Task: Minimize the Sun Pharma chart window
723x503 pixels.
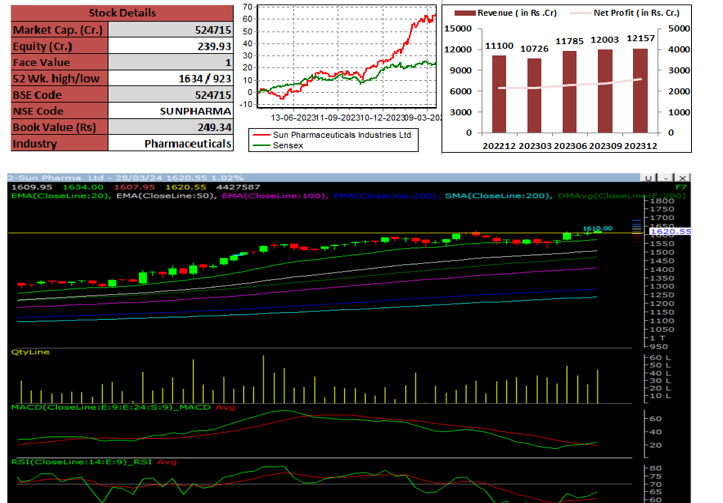Action: (x=665, y=178)
